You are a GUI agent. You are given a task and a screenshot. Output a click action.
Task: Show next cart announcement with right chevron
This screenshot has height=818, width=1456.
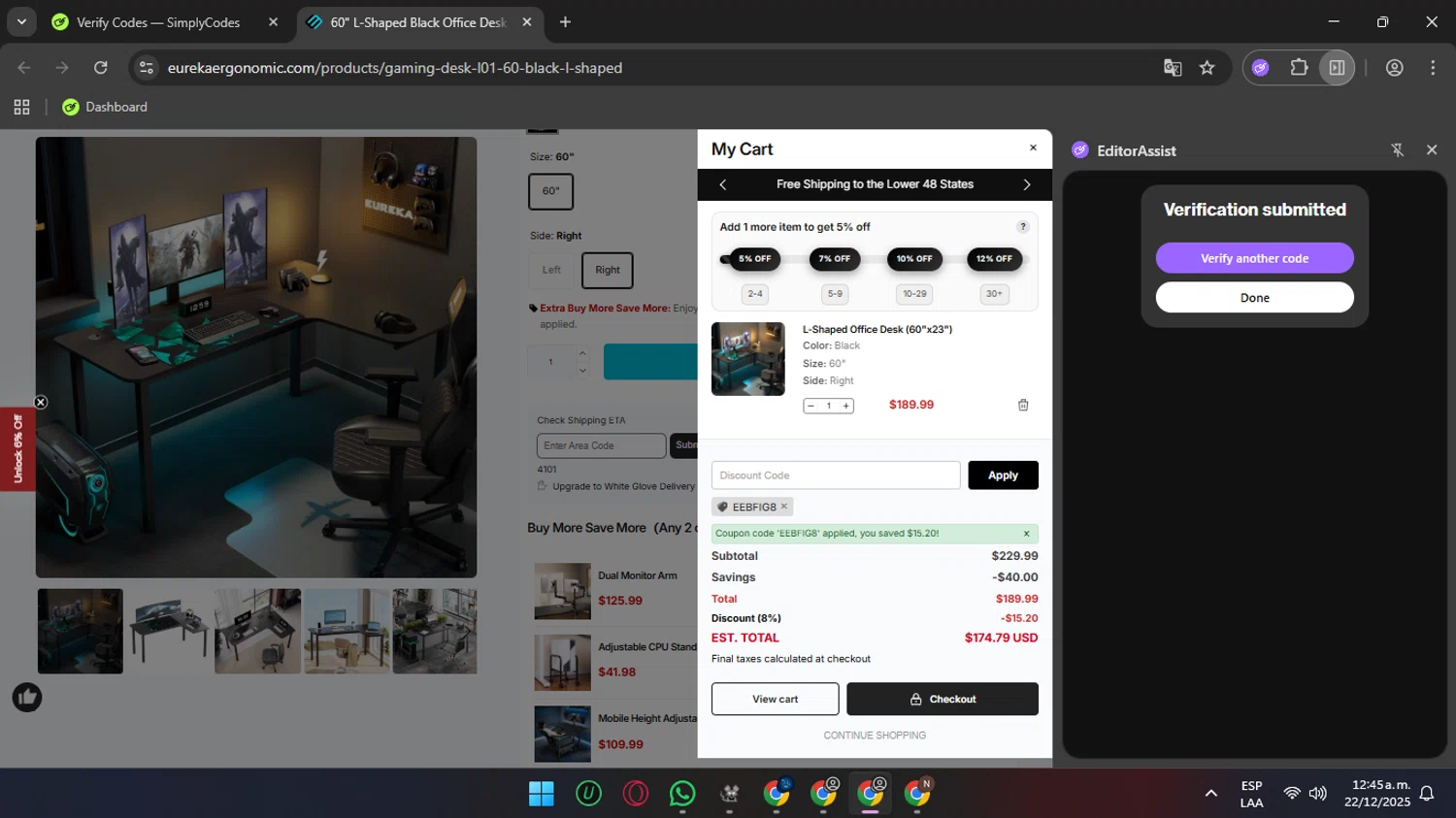(1027, 184)
